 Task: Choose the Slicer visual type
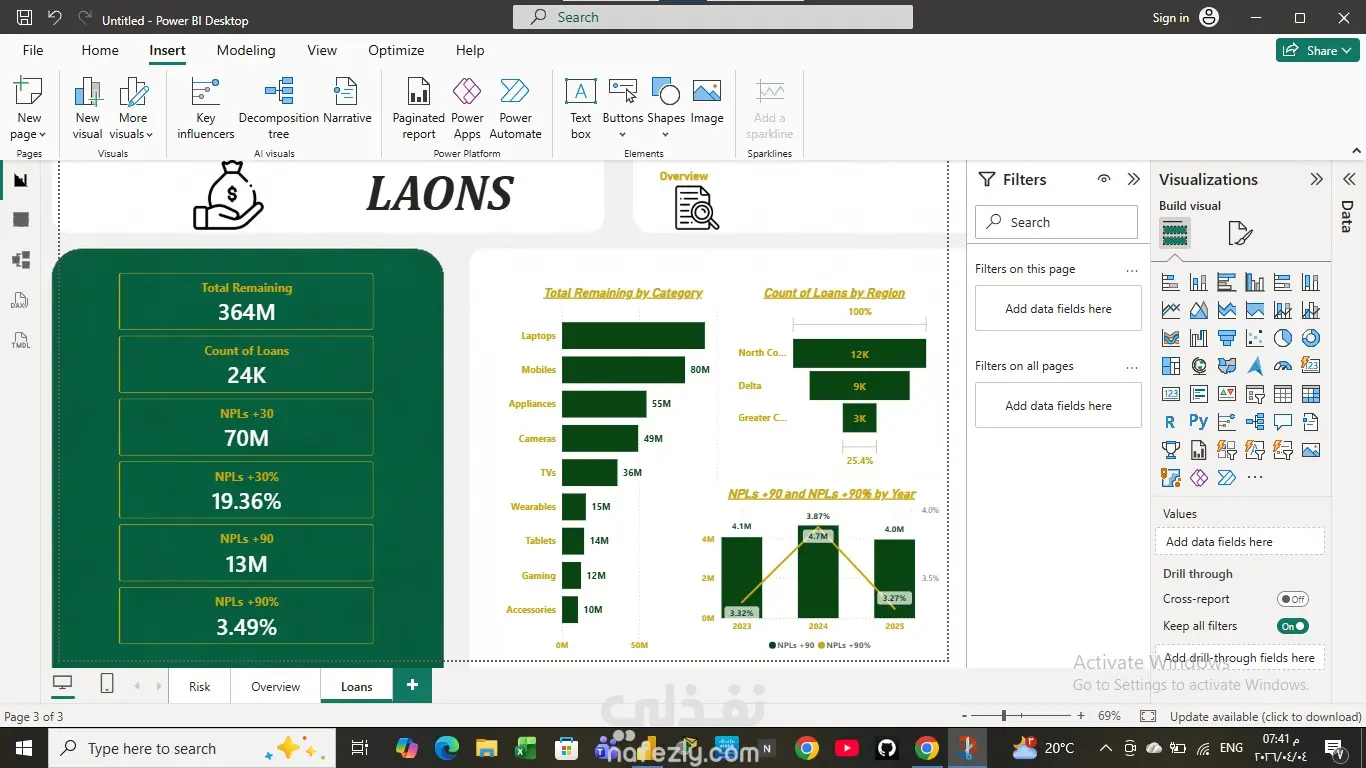point(1255,394)
